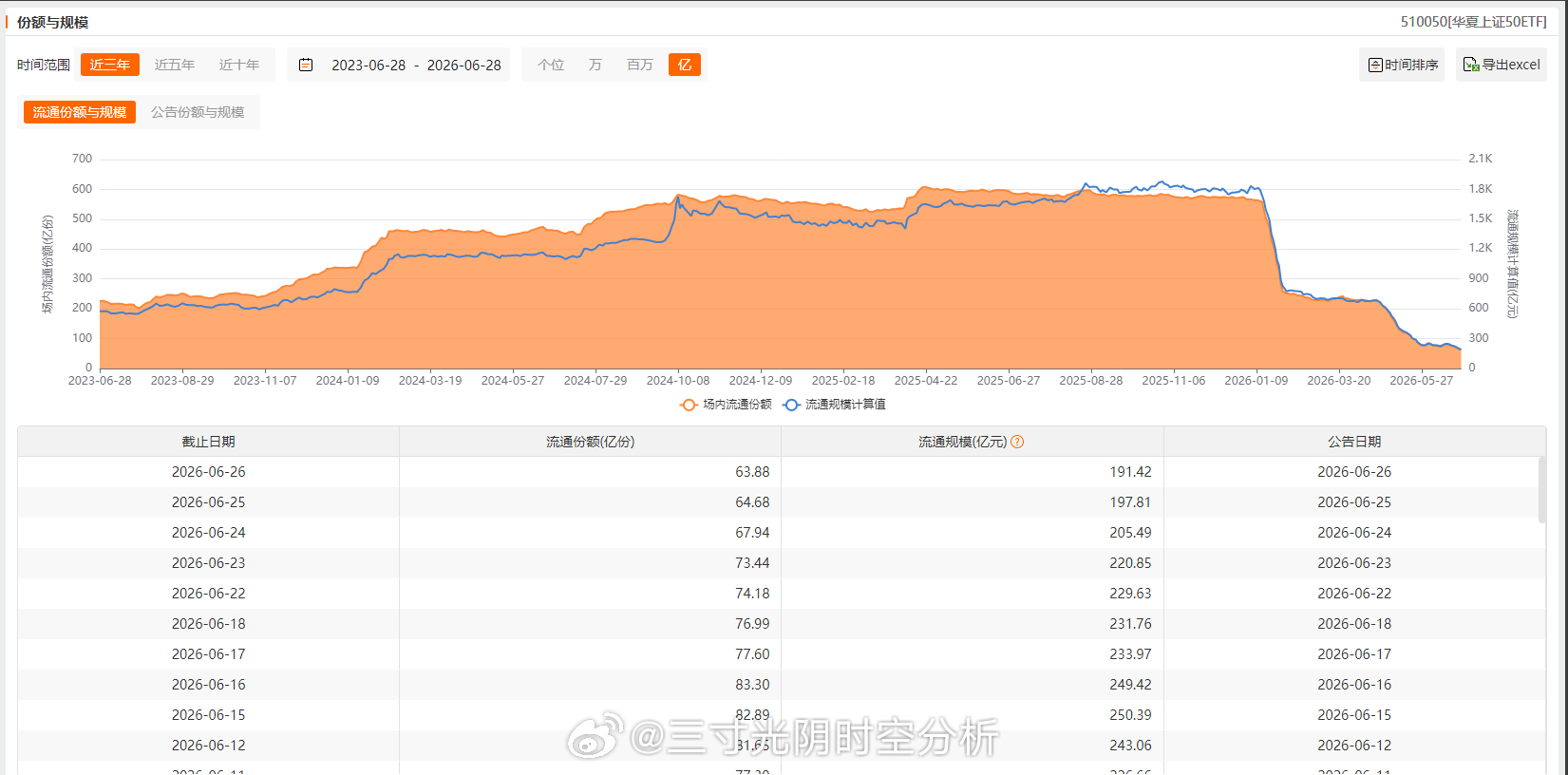Select the value 67.94
This screenshot has width=1568, height=775.
(752, 533)
